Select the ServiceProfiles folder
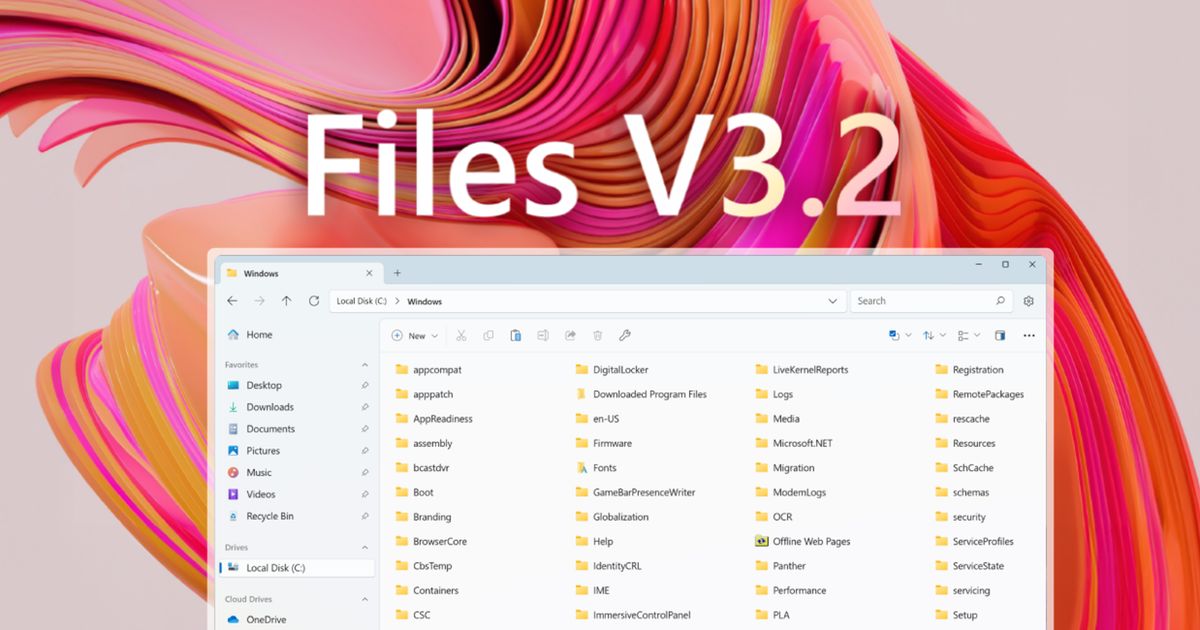Screen dimensions: 1200x630 click(x=974, y=542)
